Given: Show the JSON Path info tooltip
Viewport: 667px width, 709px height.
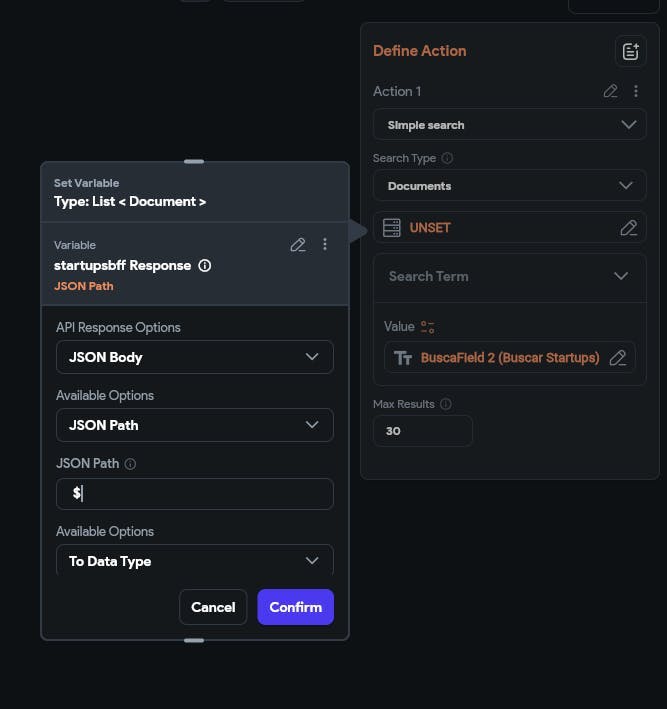Looking at the screenshot, I should click(130, 464).
